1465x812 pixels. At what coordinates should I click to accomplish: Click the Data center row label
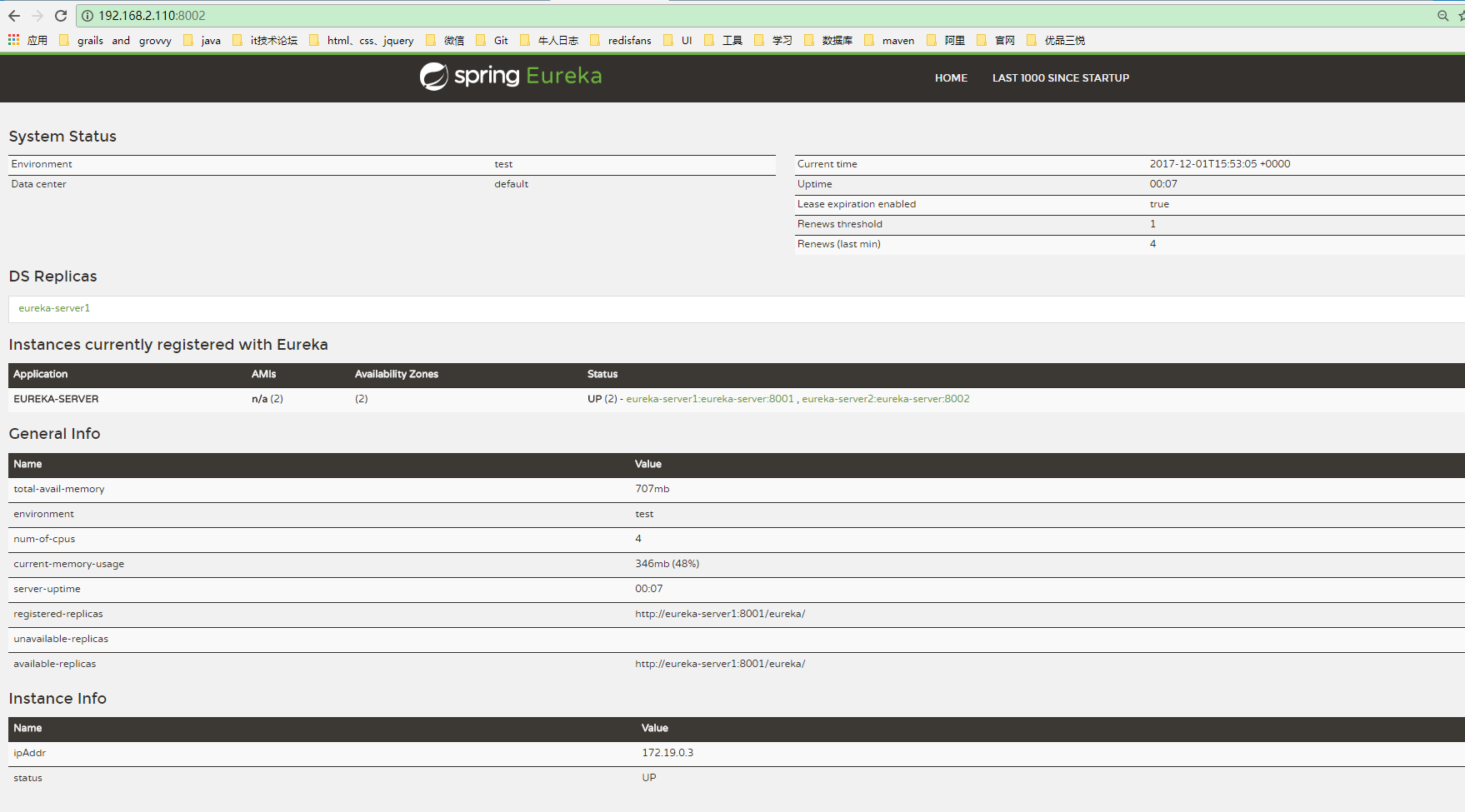point(38,184)
